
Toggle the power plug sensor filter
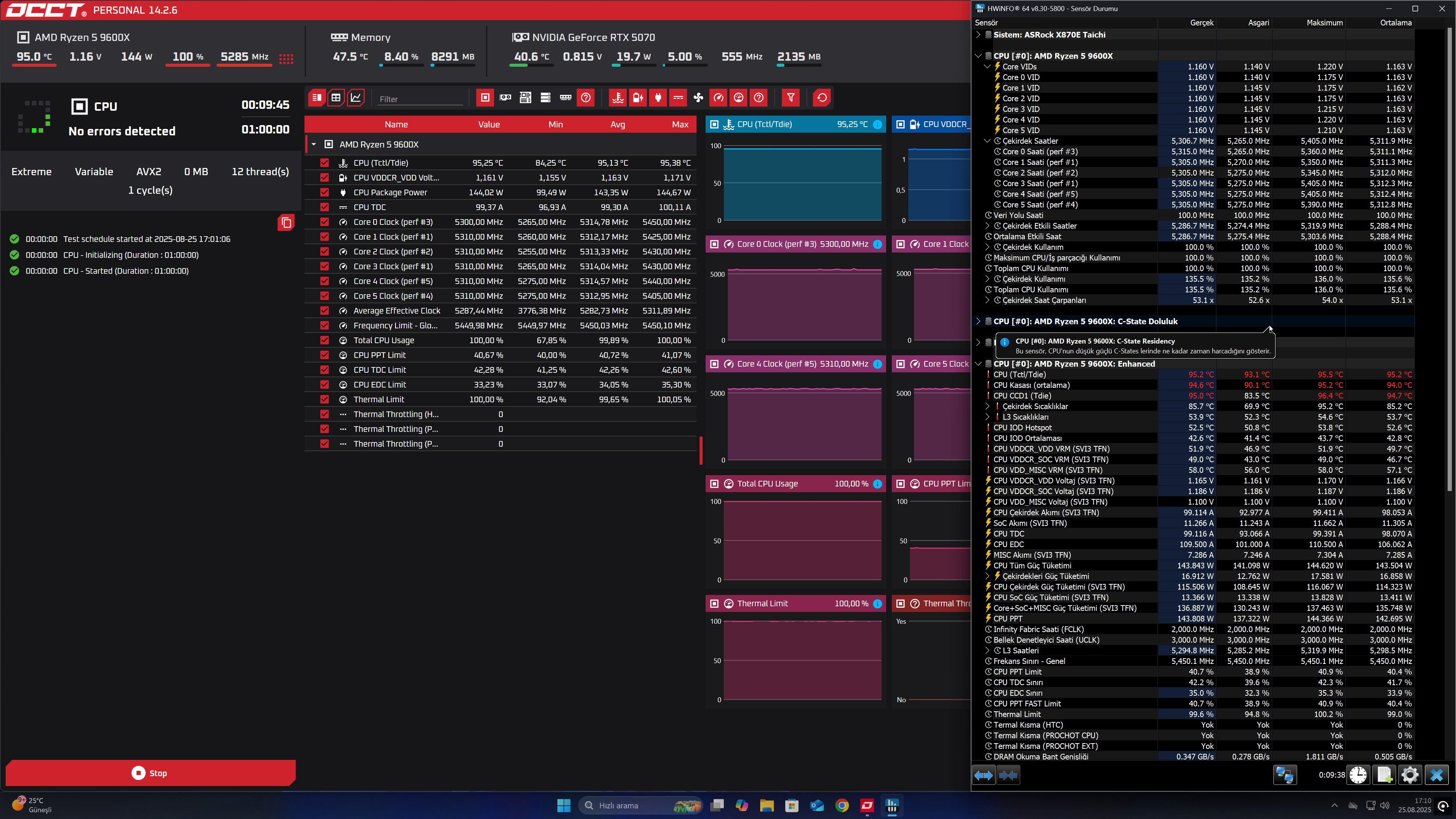(x=658, y=98)
